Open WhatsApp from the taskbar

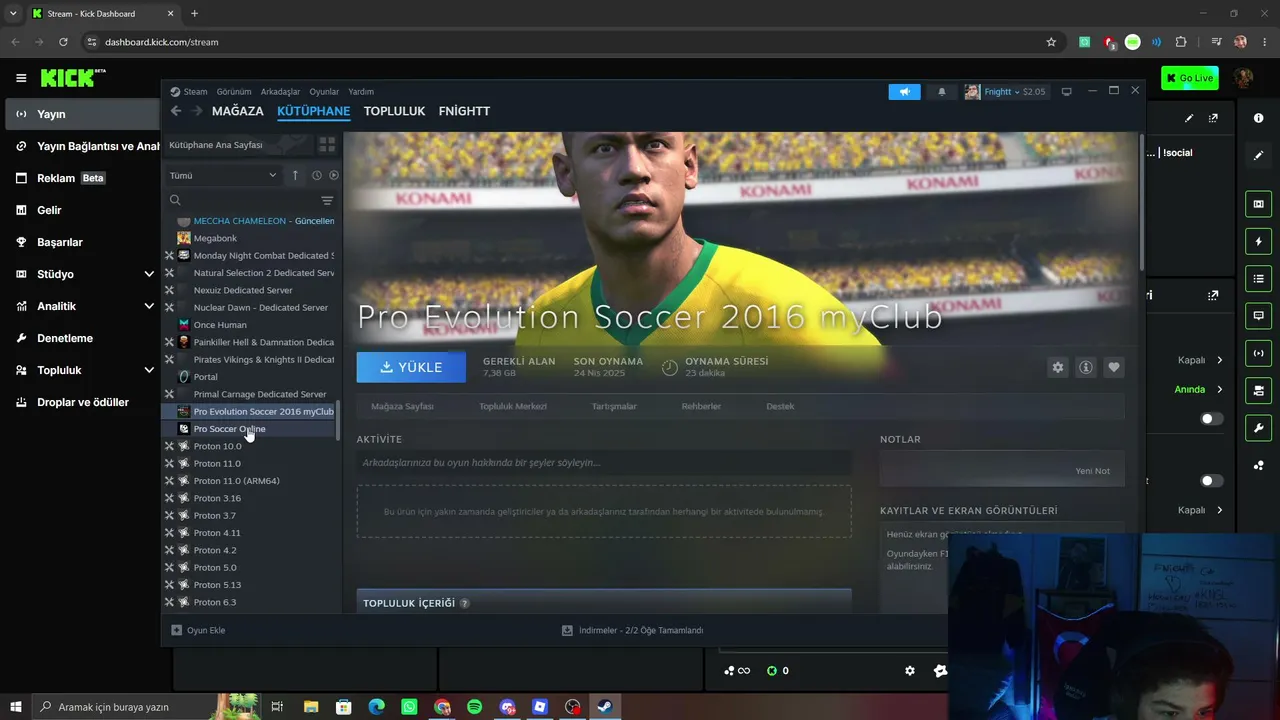[x=409, y=707]
